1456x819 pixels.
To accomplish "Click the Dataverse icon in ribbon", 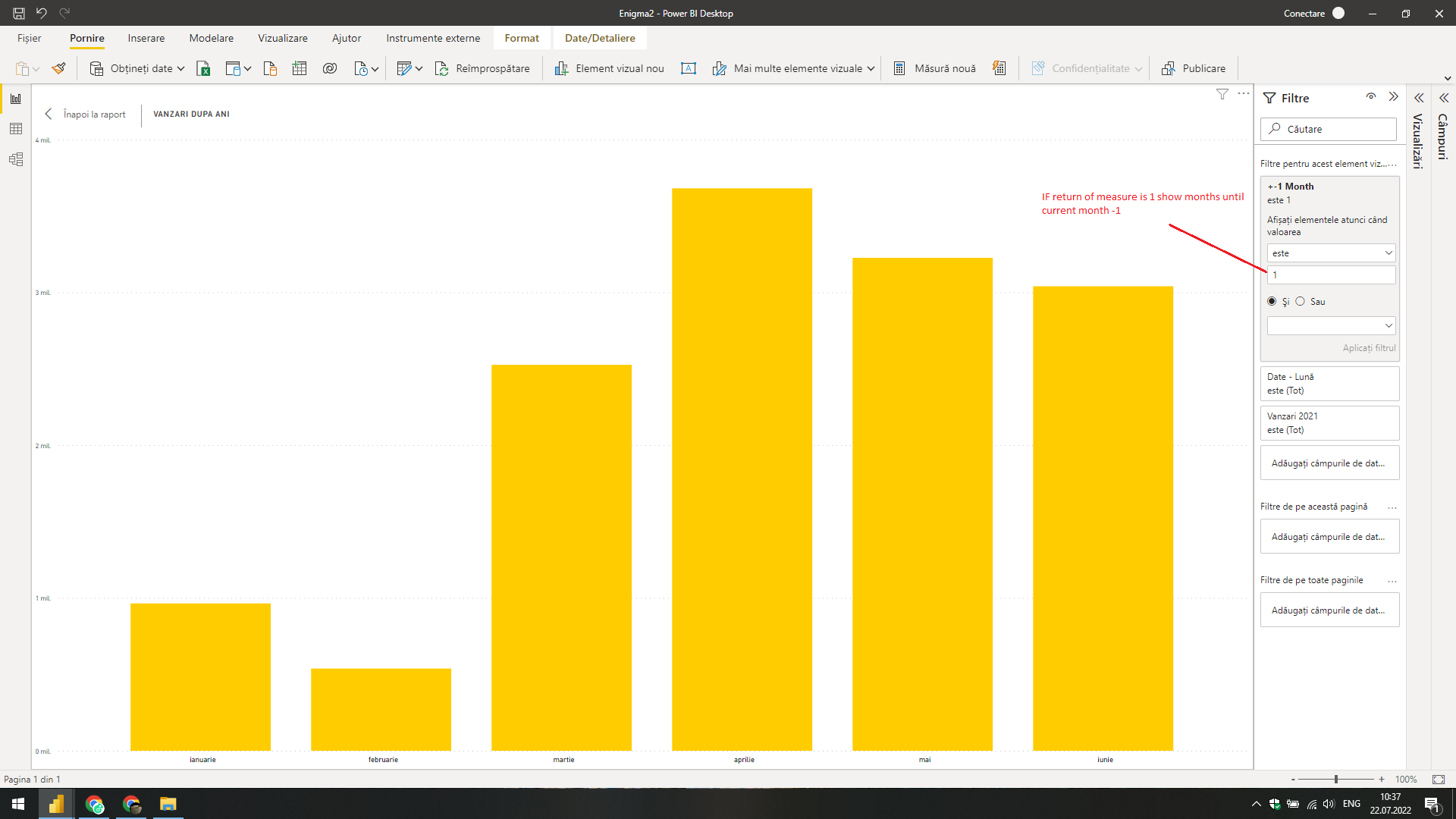I will pos(330,68).
